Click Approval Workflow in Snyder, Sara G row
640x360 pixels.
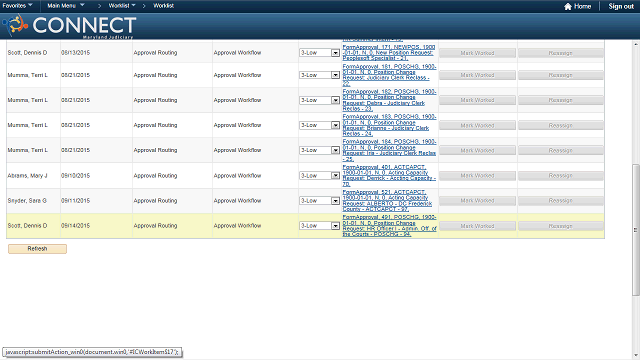[237, 201]
